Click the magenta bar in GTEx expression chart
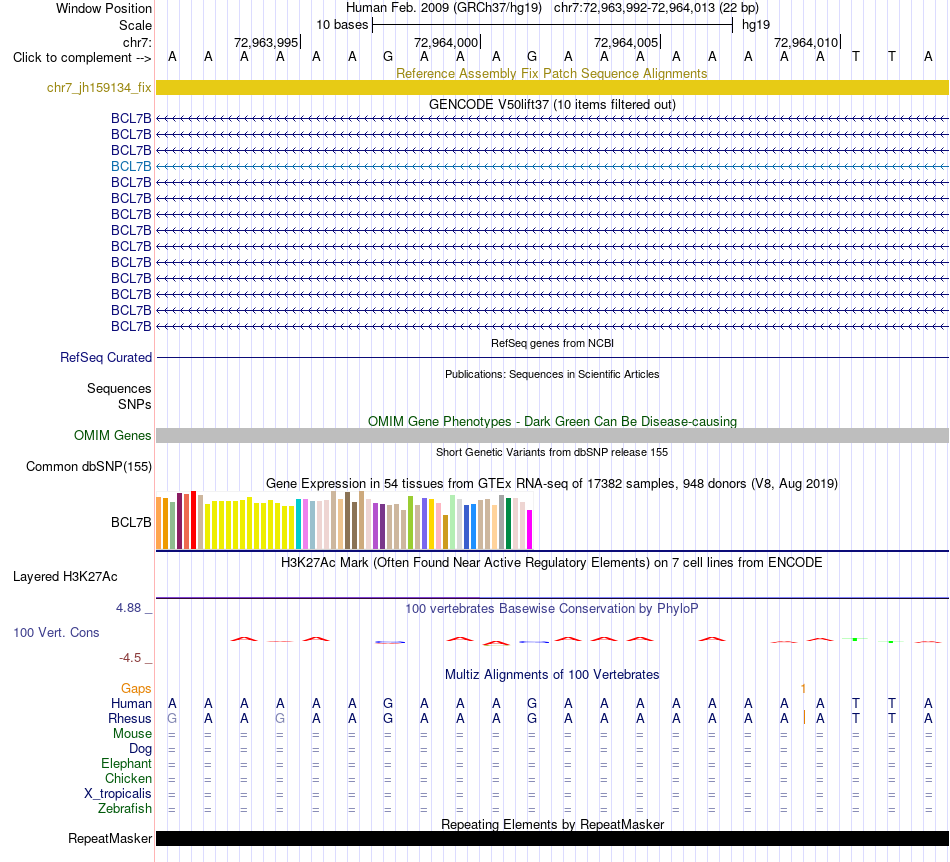The width and height of the screenshot is (950, 862). pos(529,529)
